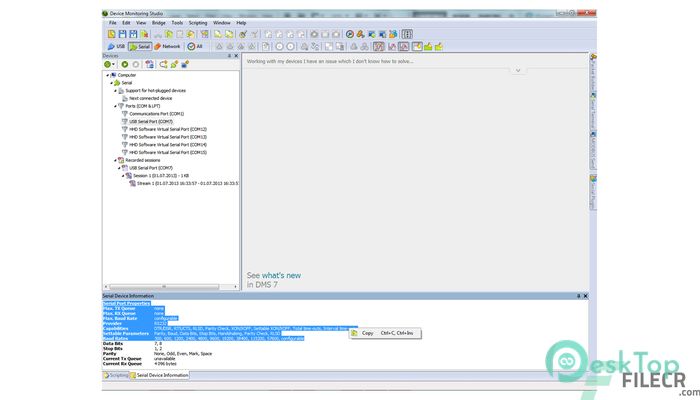Screen dimensions: 700x400
Task: Collapse Support for hot-plugged devices node
Action: (115, 91)
